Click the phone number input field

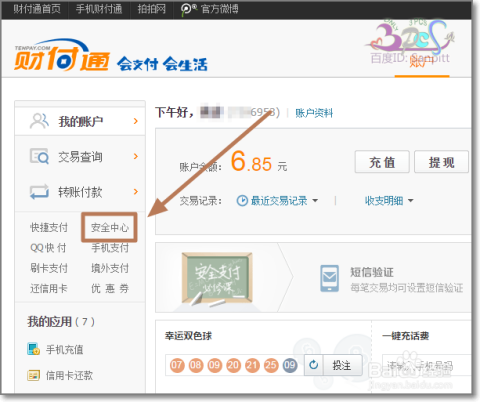pos(427,365)
